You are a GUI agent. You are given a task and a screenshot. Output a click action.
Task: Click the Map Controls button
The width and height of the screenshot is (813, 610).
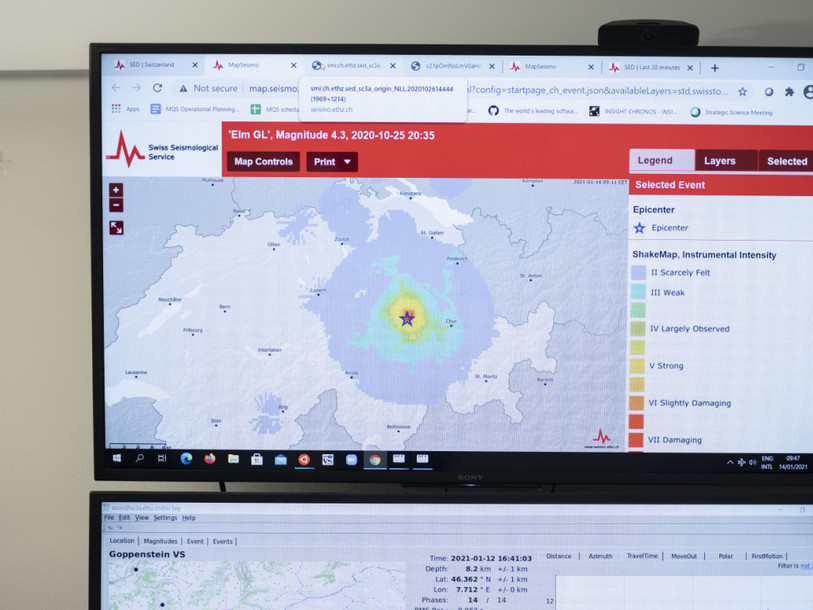[263, 162]
